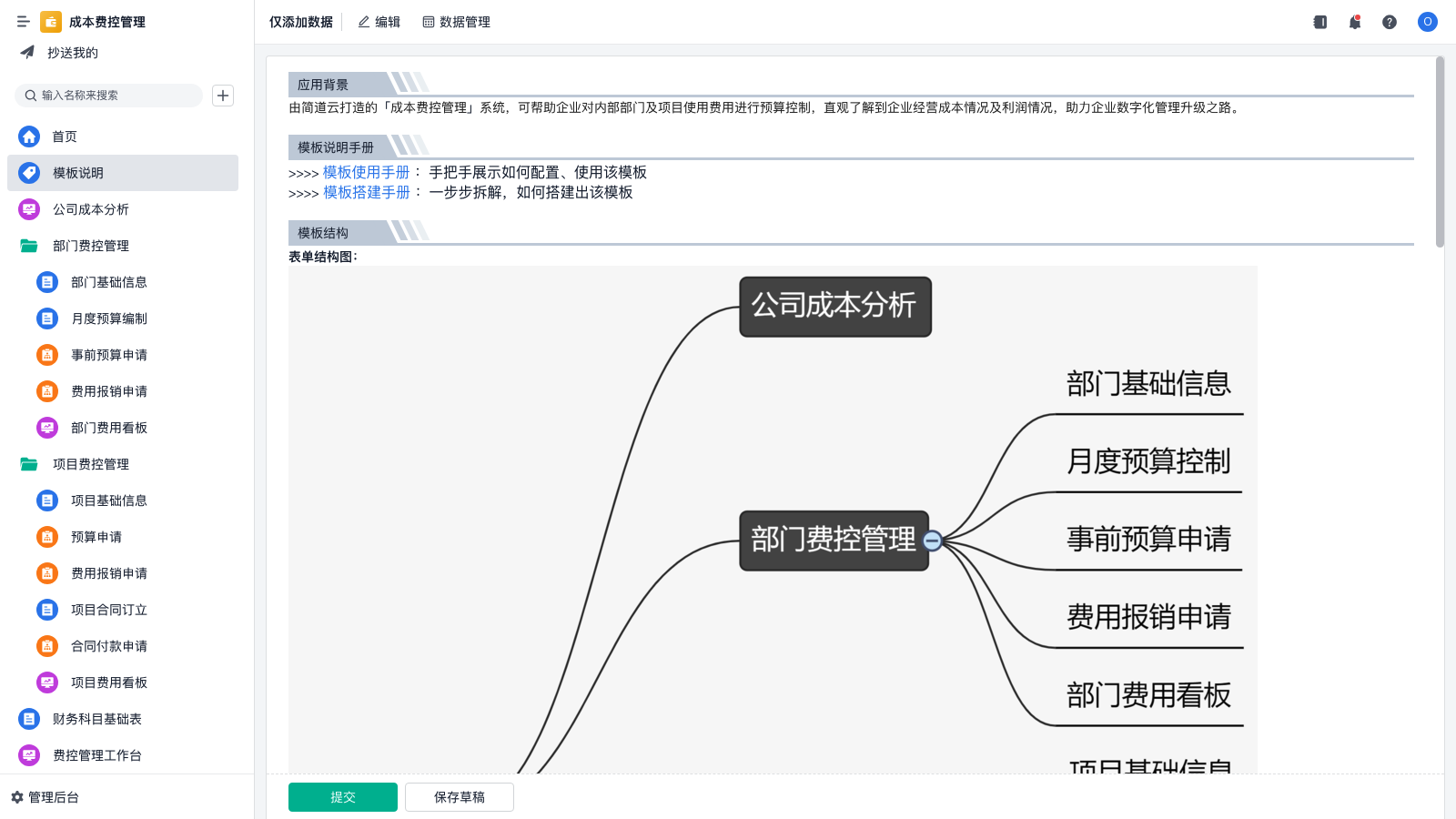
Task: Open the contacts book icon in top bar
Action: pyautogui.click(x=1320, y=22)
